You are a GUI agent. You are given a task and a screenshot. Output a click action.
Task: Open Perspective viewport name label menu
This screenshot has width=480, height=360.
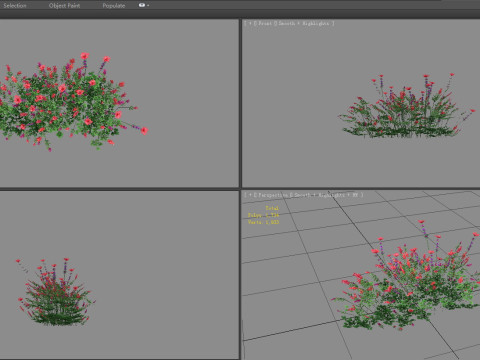click(273, 195)
